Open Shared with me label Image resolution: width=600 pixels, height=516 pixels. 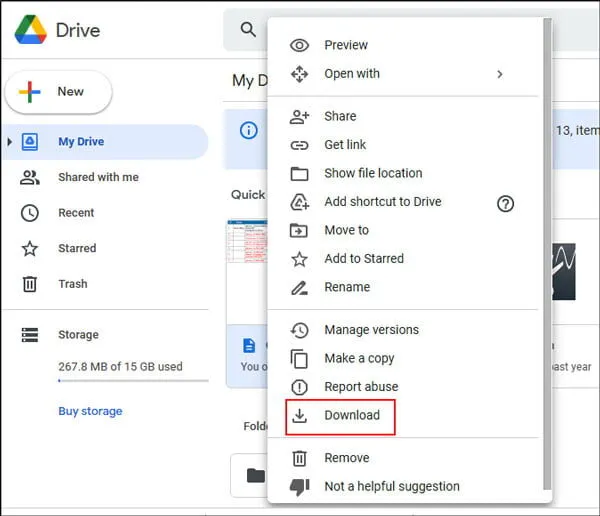click(x=98, y=177)
